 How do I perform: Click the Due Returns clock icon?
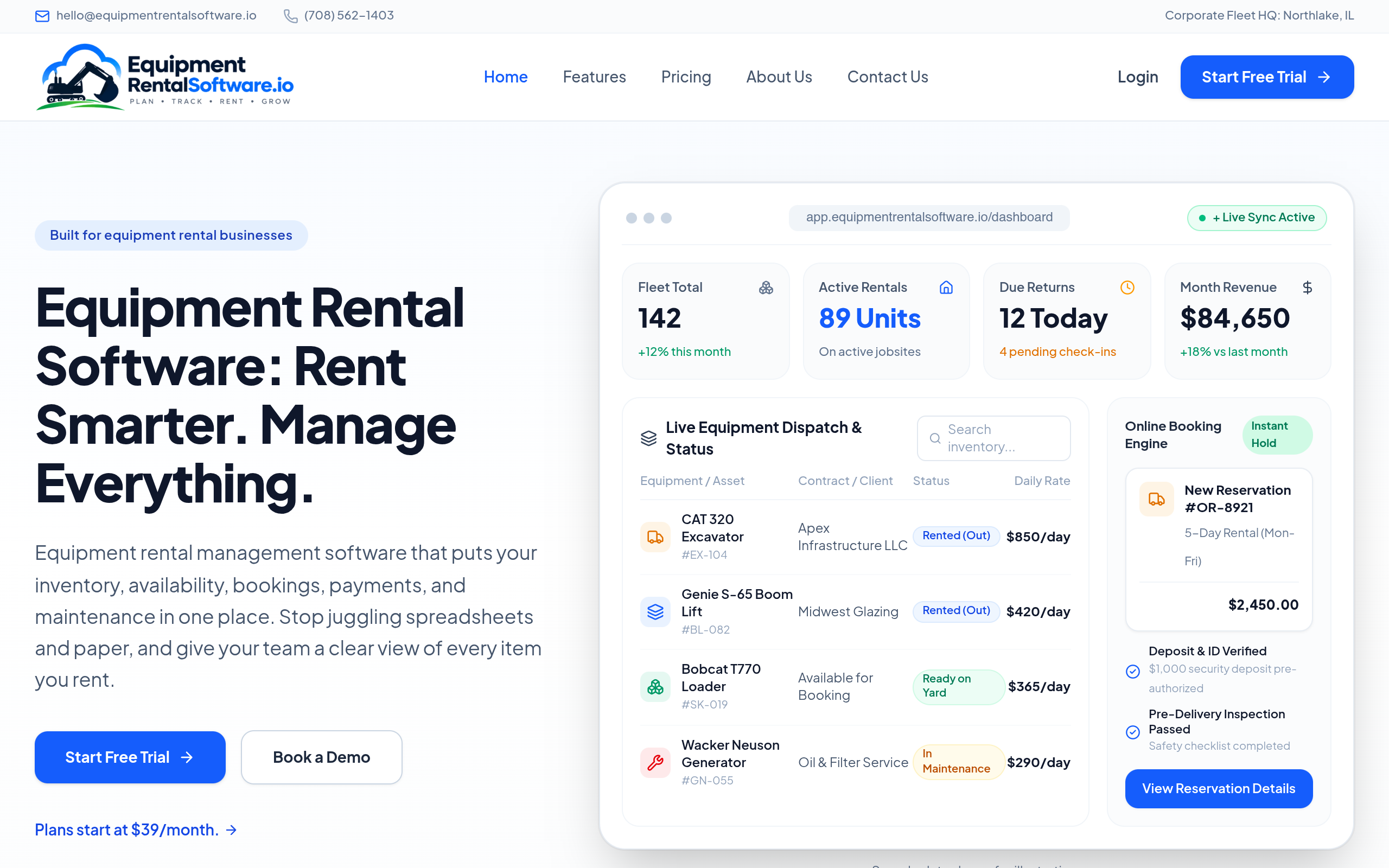click(x=1127, y=288)
